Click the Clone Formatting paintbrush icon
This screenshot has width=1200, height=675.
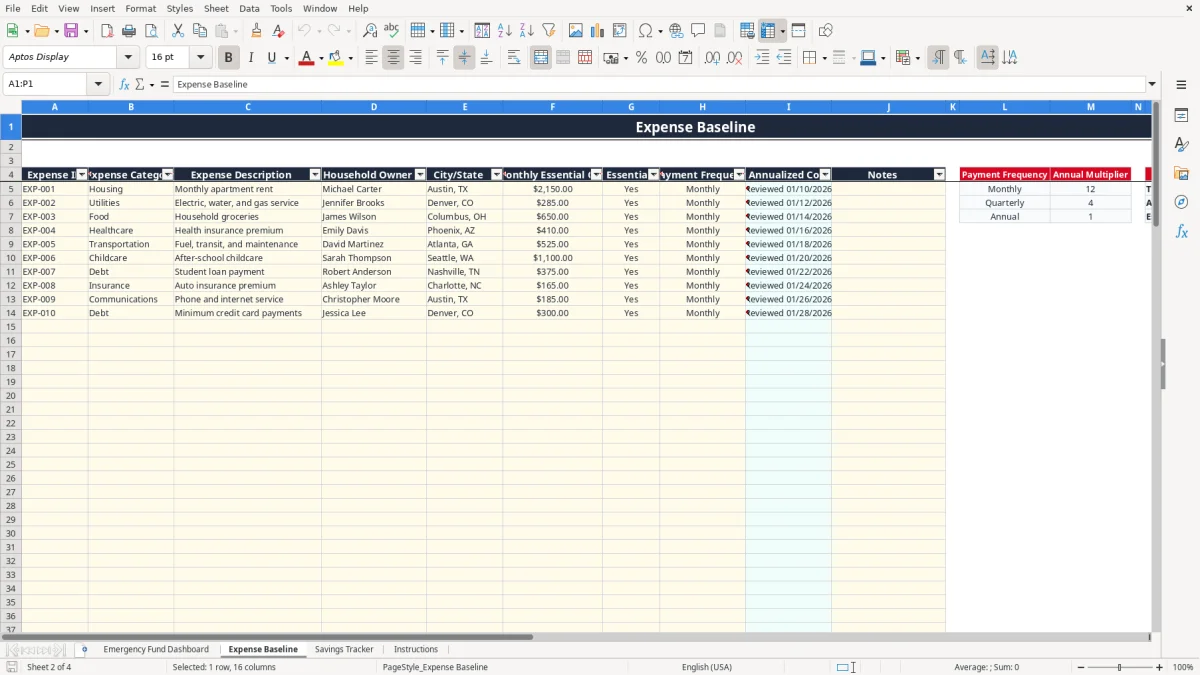click(257, 31)
